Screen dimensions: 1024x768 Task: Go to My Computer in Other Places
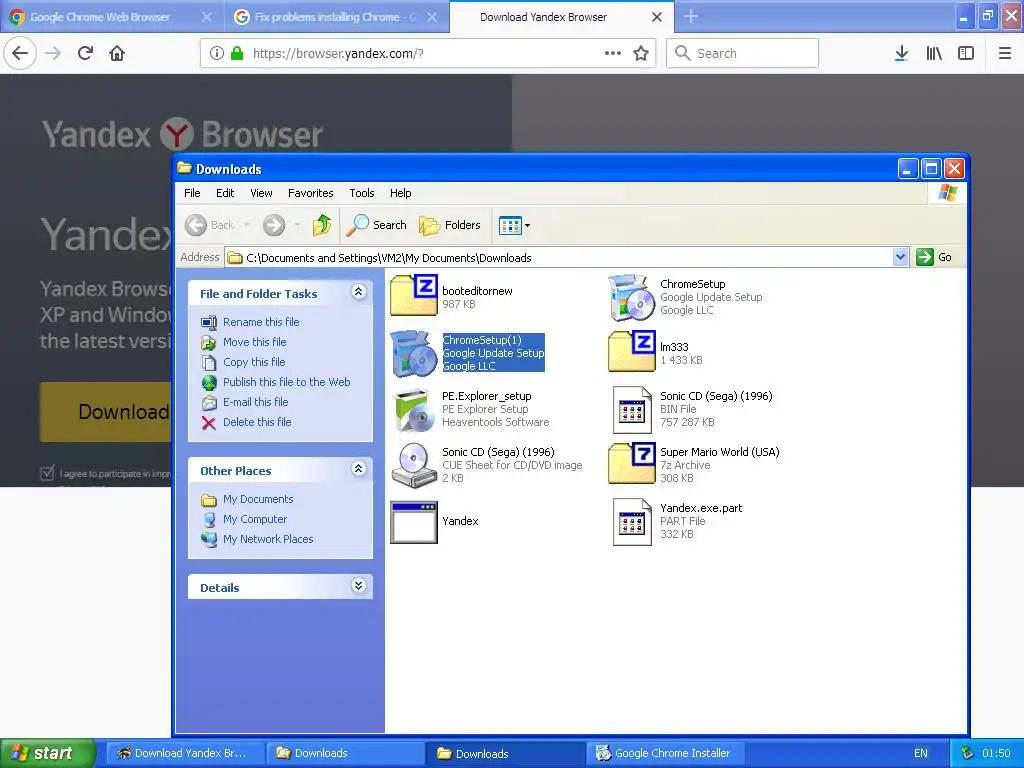click(x=255, y=519)
